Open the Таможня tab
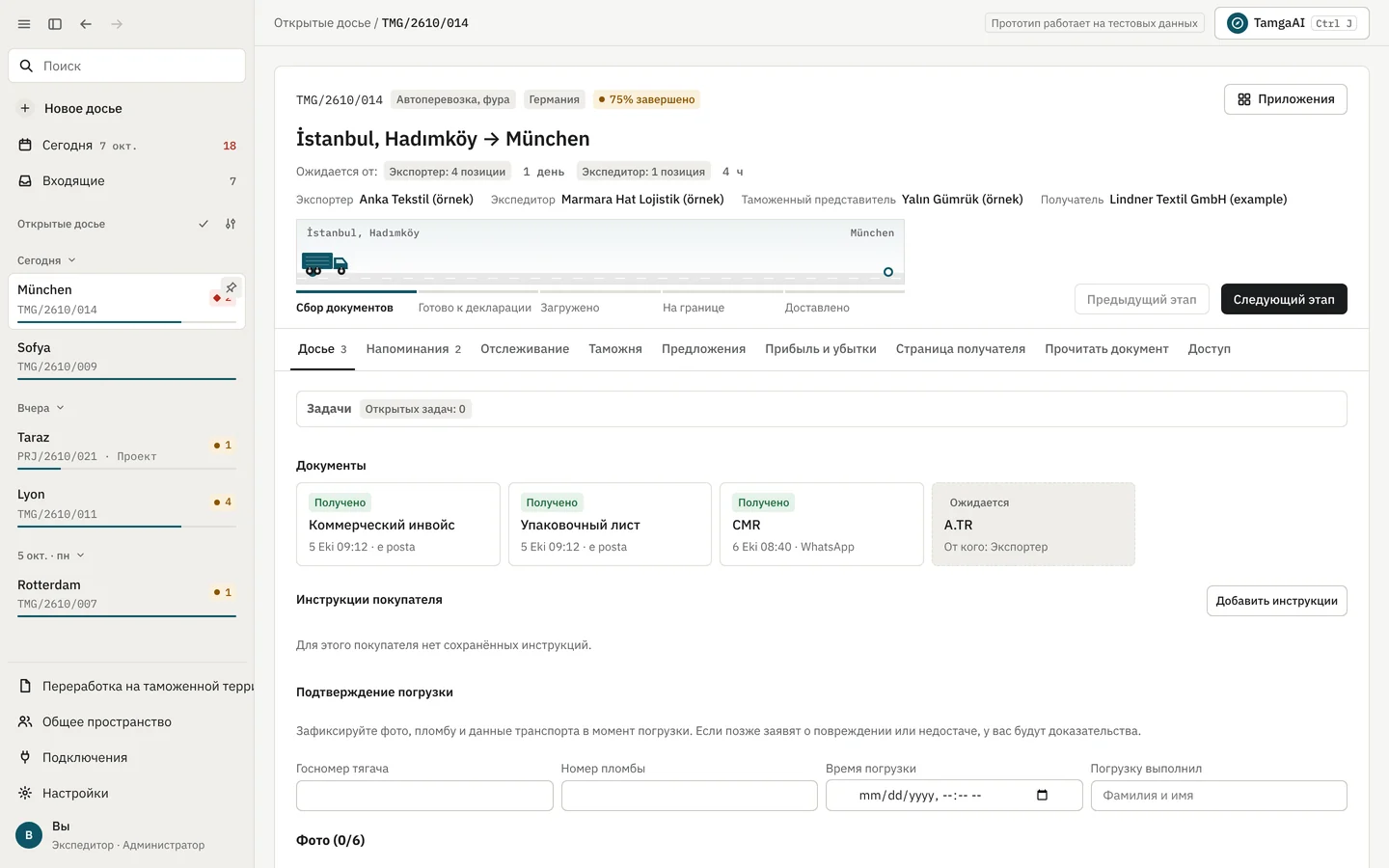This screenshot has width=1389, height=868. tap(615, 349)
